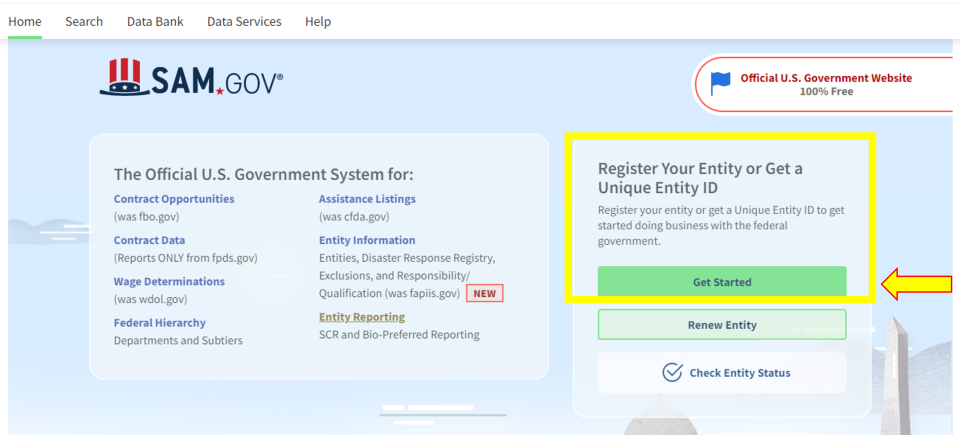Viewport: 960px width, 435px height.
Task: Open the Contract Opportunities link
Action: [174, 199]
